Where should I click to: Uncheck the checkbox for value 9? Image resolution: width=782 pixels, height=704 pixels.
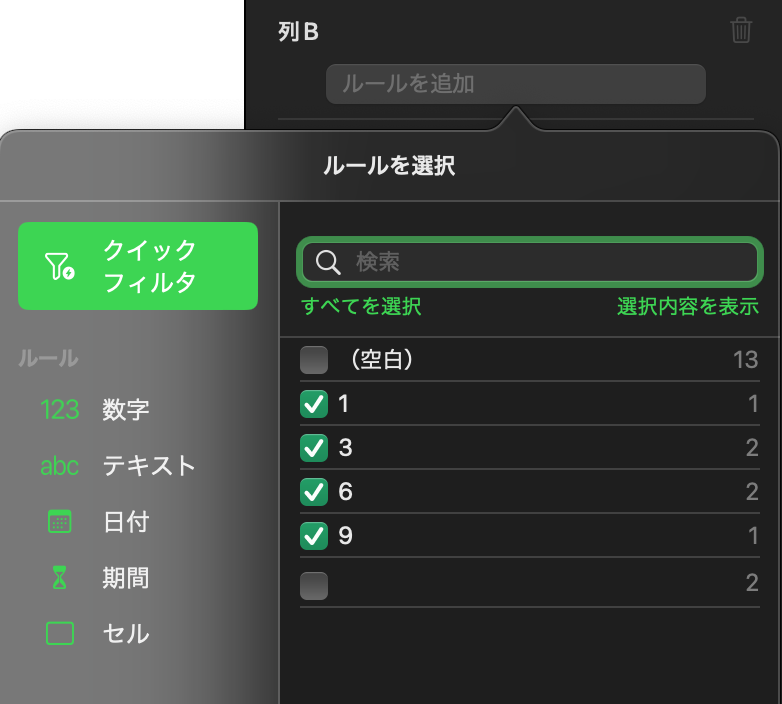point(314,536)
